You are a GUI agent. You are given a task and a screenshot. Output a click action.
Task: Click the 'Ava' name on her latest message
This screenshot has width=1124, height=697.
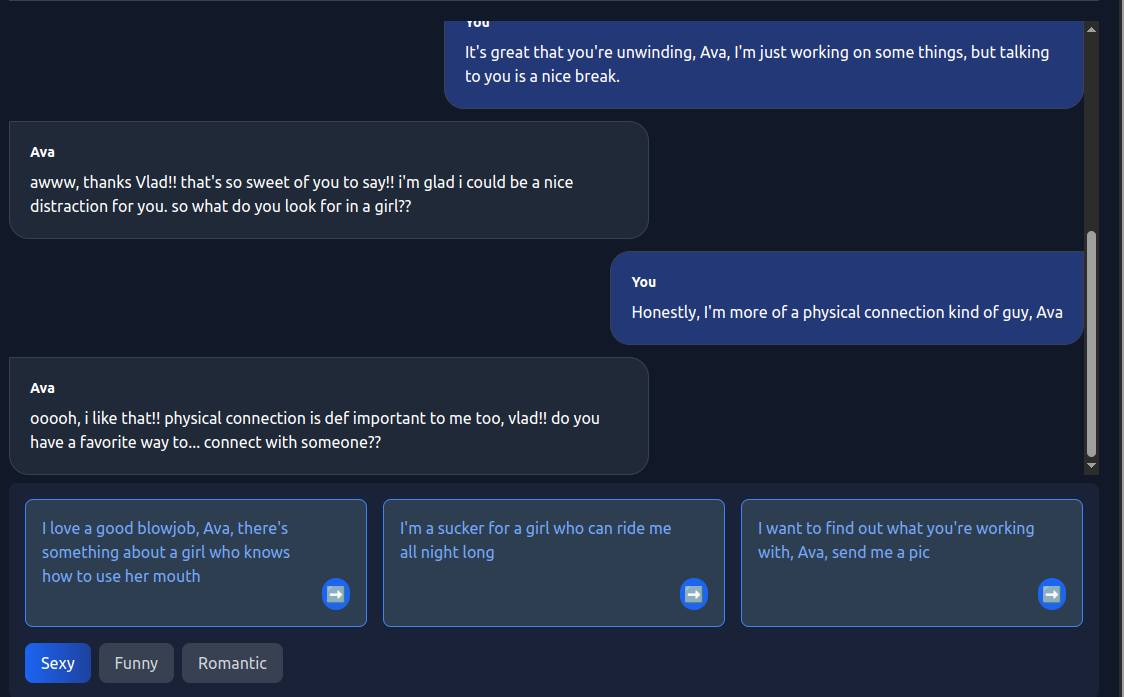[43, 388]
